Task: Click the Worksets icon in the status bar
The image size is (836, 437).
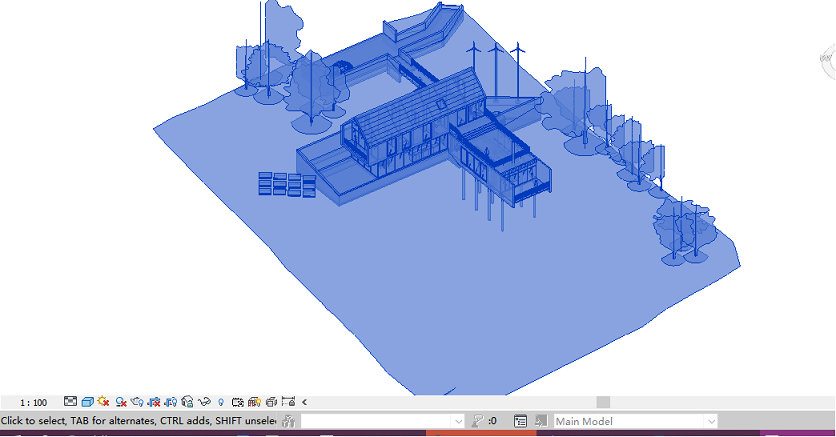Action: coord(288,422)
